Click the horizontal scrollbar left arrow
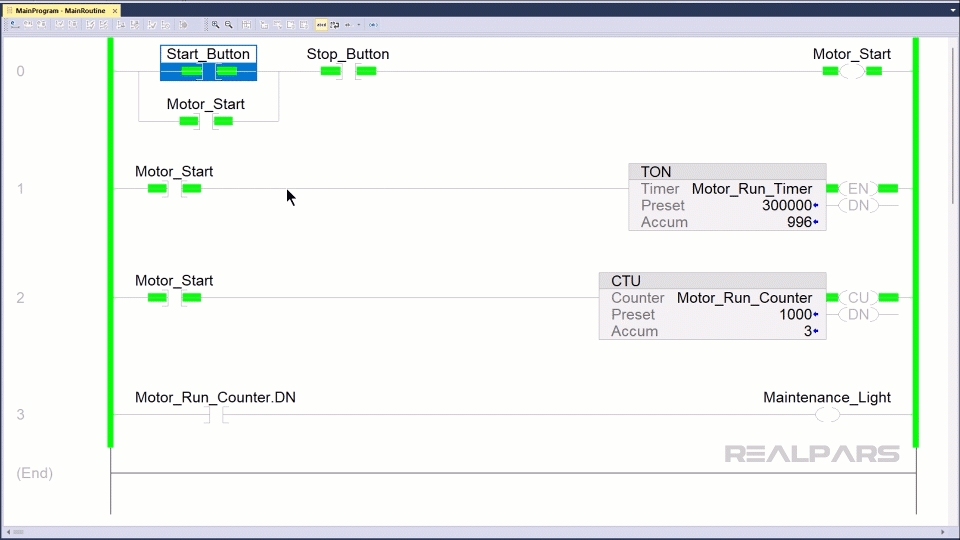The image size is (960, 540). tap(8, 532)
